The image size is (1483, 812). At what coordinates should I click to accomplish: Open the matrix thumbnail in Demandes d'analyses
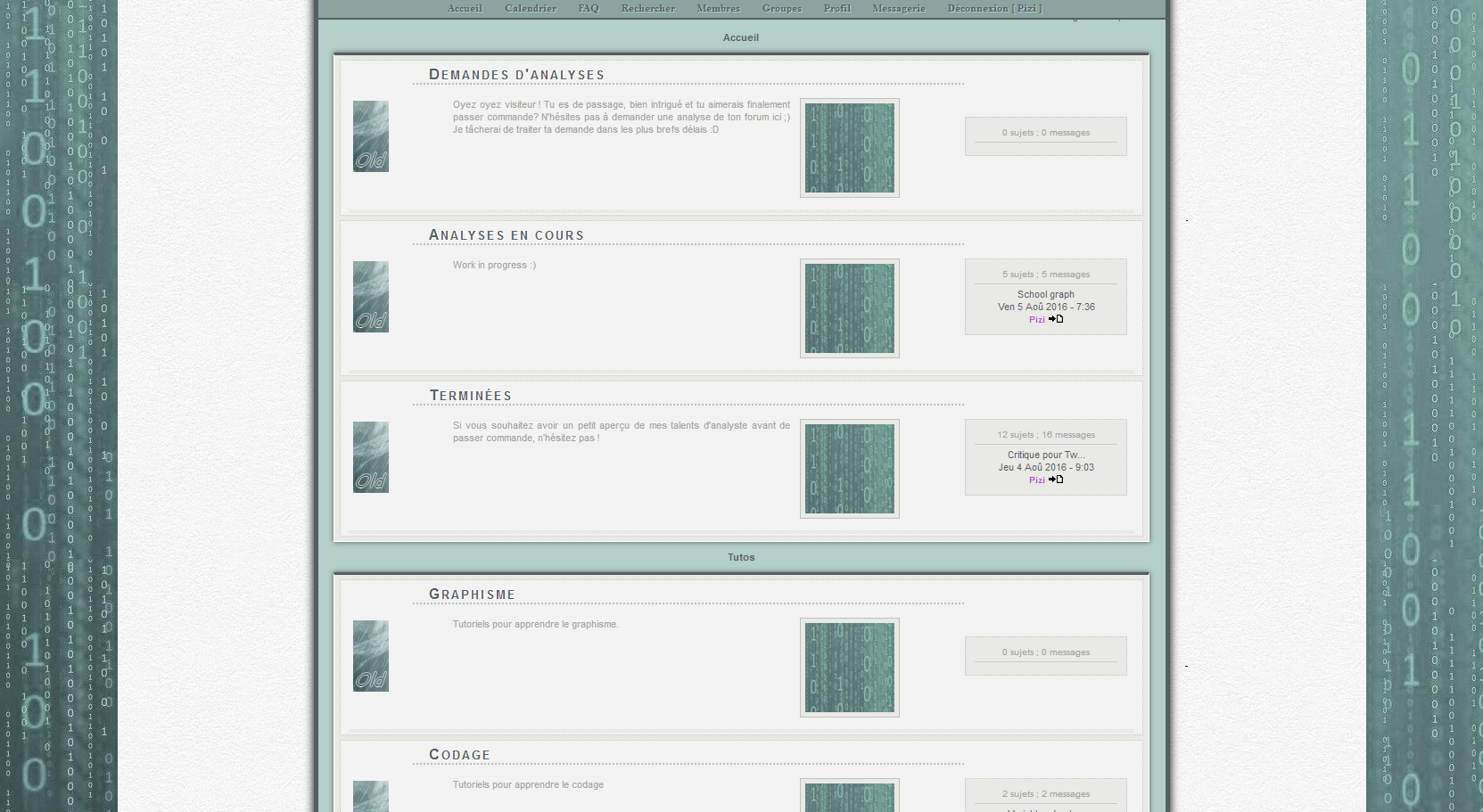coord(849,148)
